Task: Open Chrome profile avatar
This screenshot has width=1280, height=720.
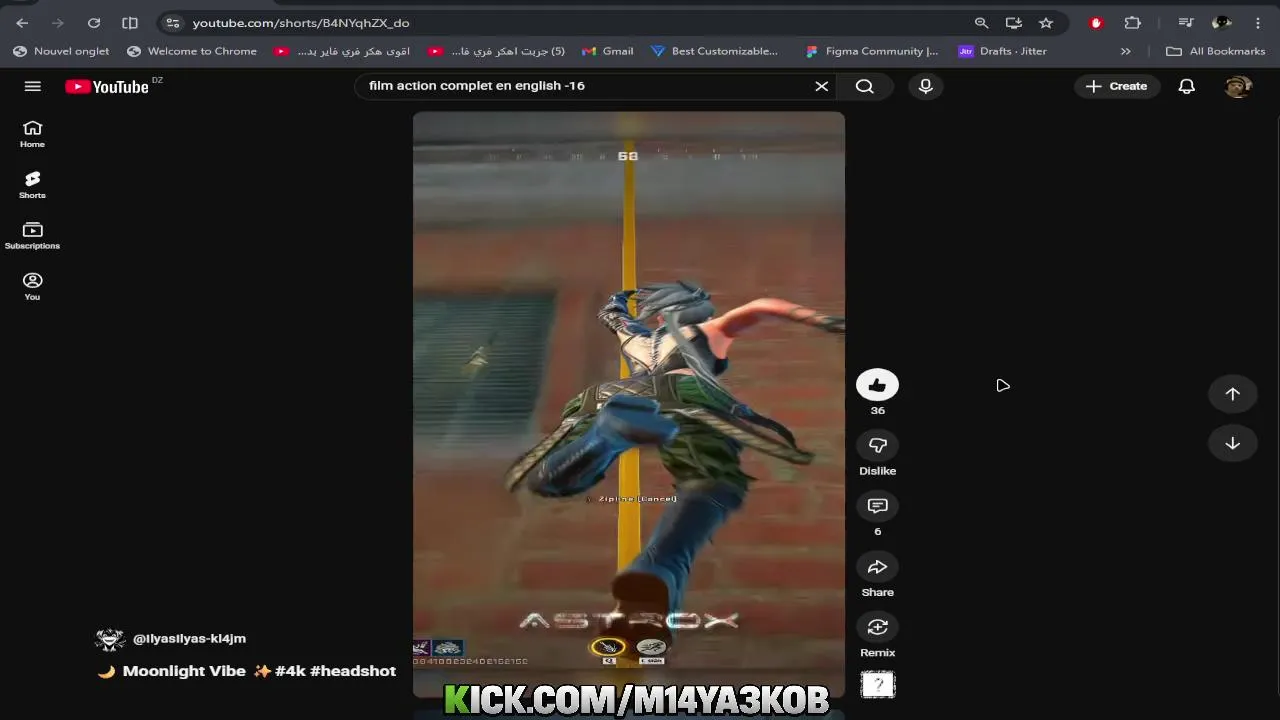Action: [1221, 23]
